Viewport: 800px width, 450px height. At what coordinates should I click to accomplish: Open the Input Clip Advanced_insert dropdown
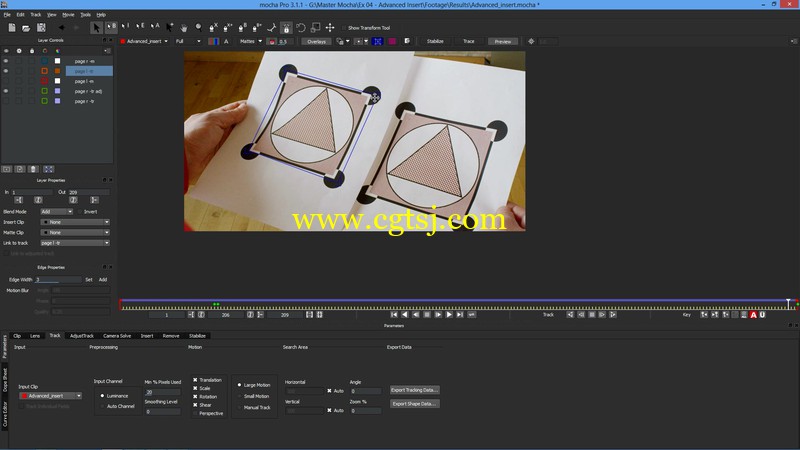[x=51, y=396]
